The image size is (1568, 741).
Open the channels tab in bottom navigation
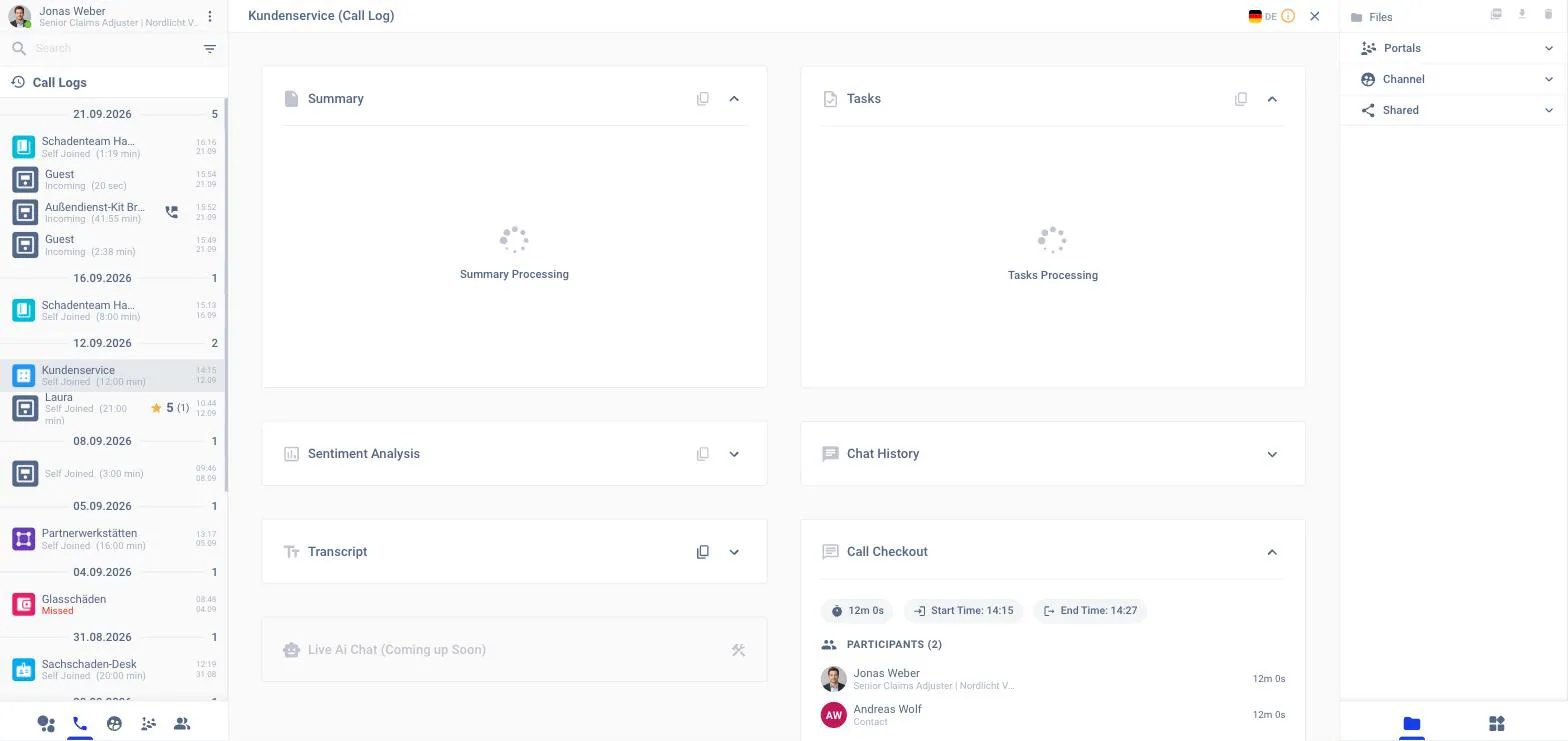pyautogui.click(x=114, y=724)
